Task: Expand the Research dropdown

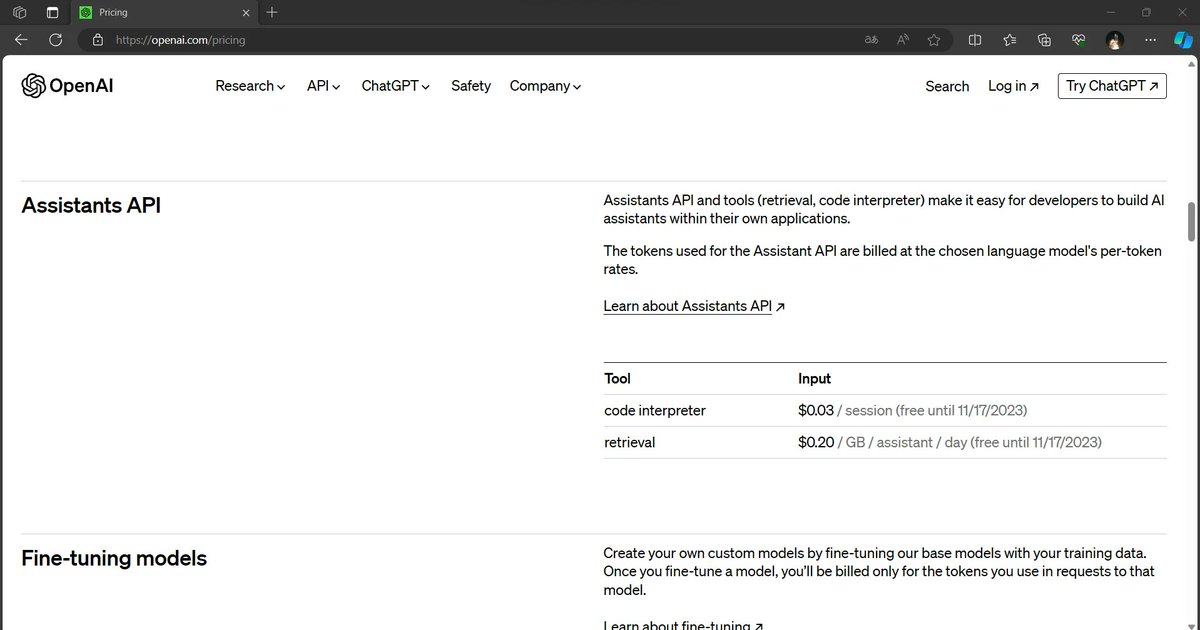Action: [x=249, y=86]
